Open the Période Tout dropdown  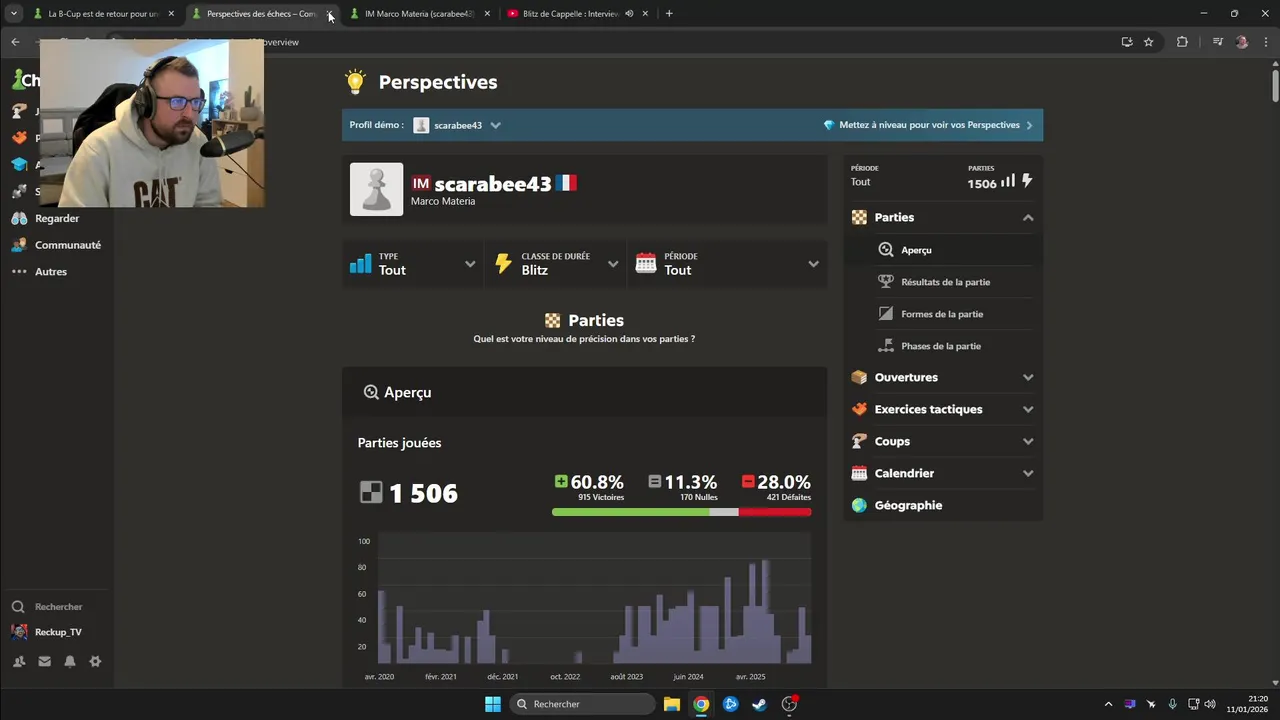[727, 264]
